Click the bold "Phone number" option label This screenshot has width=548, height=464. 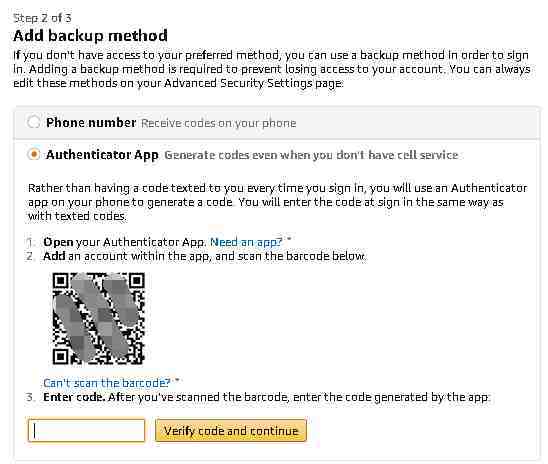(91, 123)
